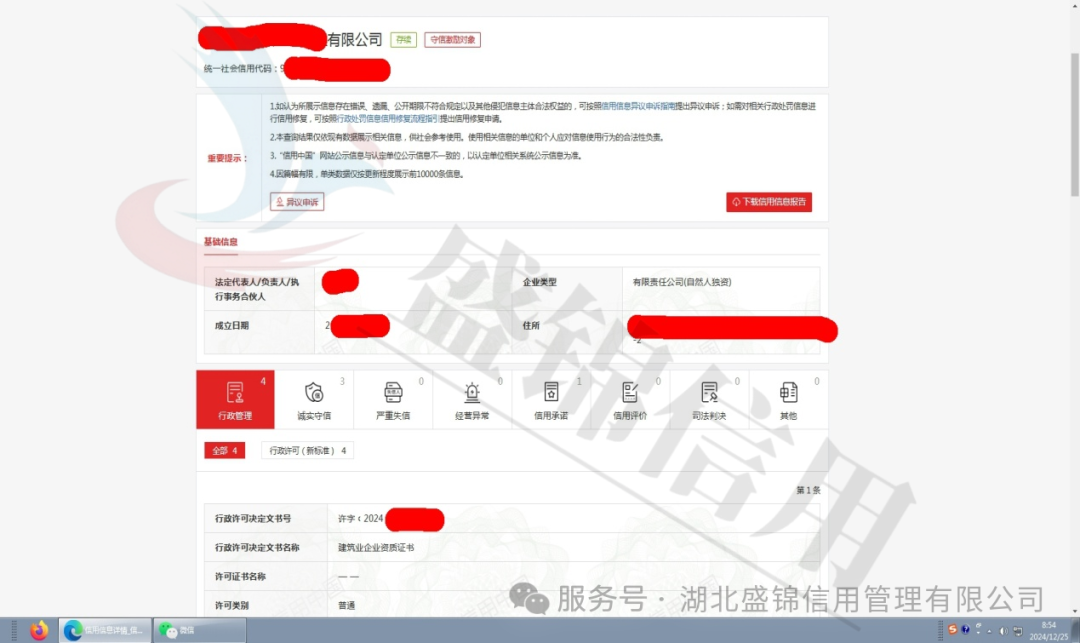The height and width of the screenshot is (643, 1080).
Task: Click the 企业类型 label
Action: (x=539, y=282)
